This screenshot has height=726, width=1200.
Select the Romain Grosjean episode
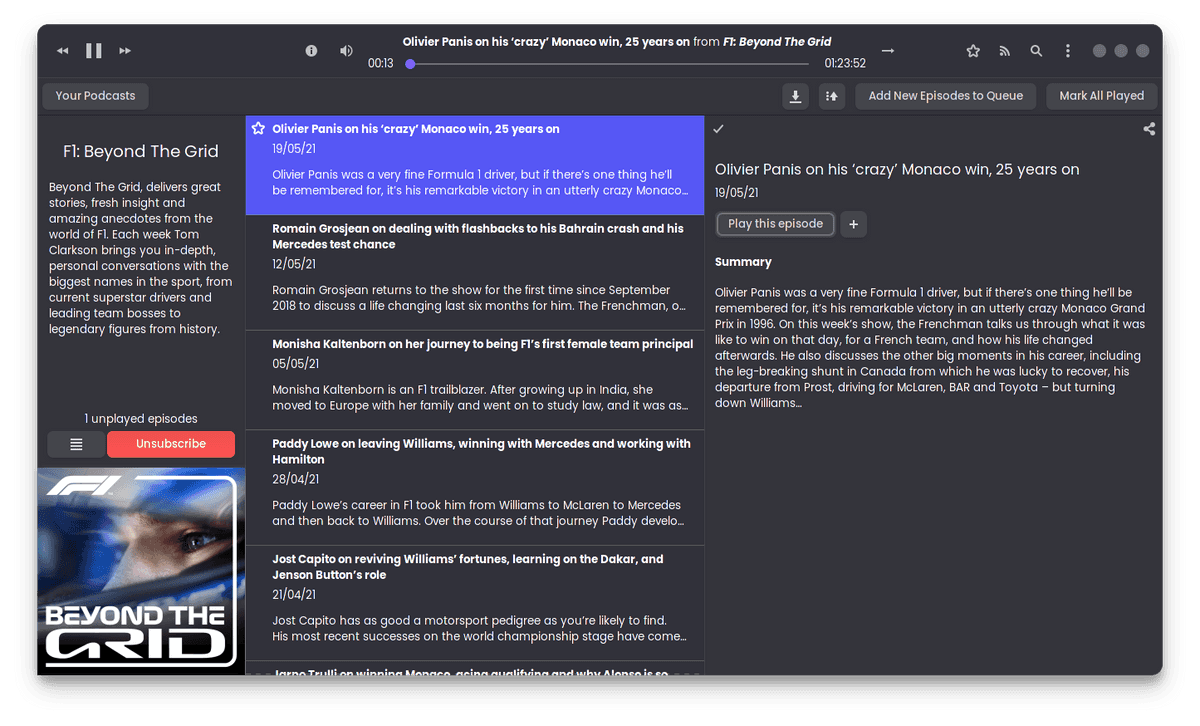[x=475, y=274]
